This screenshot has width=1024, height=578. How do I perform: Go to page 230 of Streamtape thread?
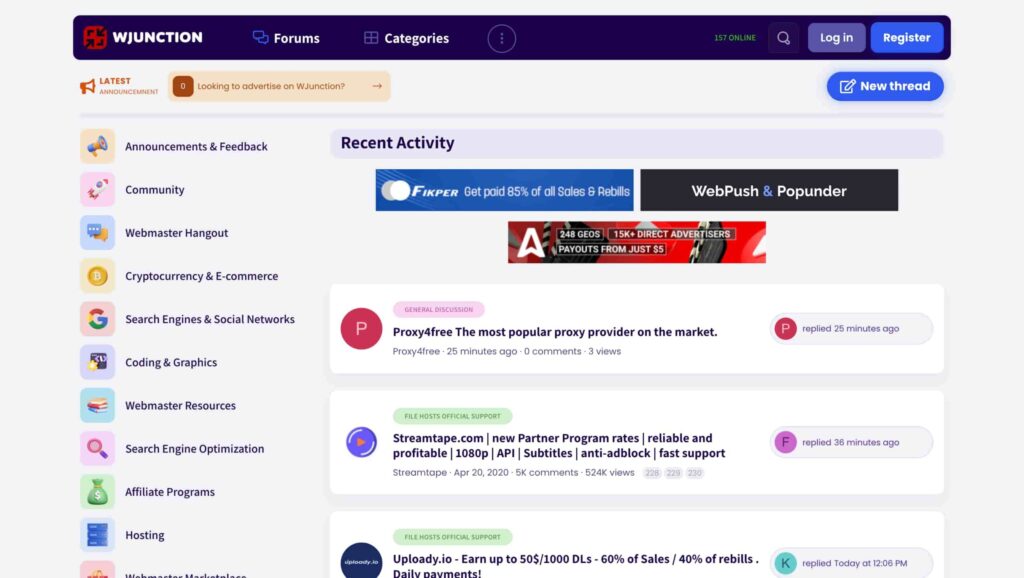coord(695,473)
